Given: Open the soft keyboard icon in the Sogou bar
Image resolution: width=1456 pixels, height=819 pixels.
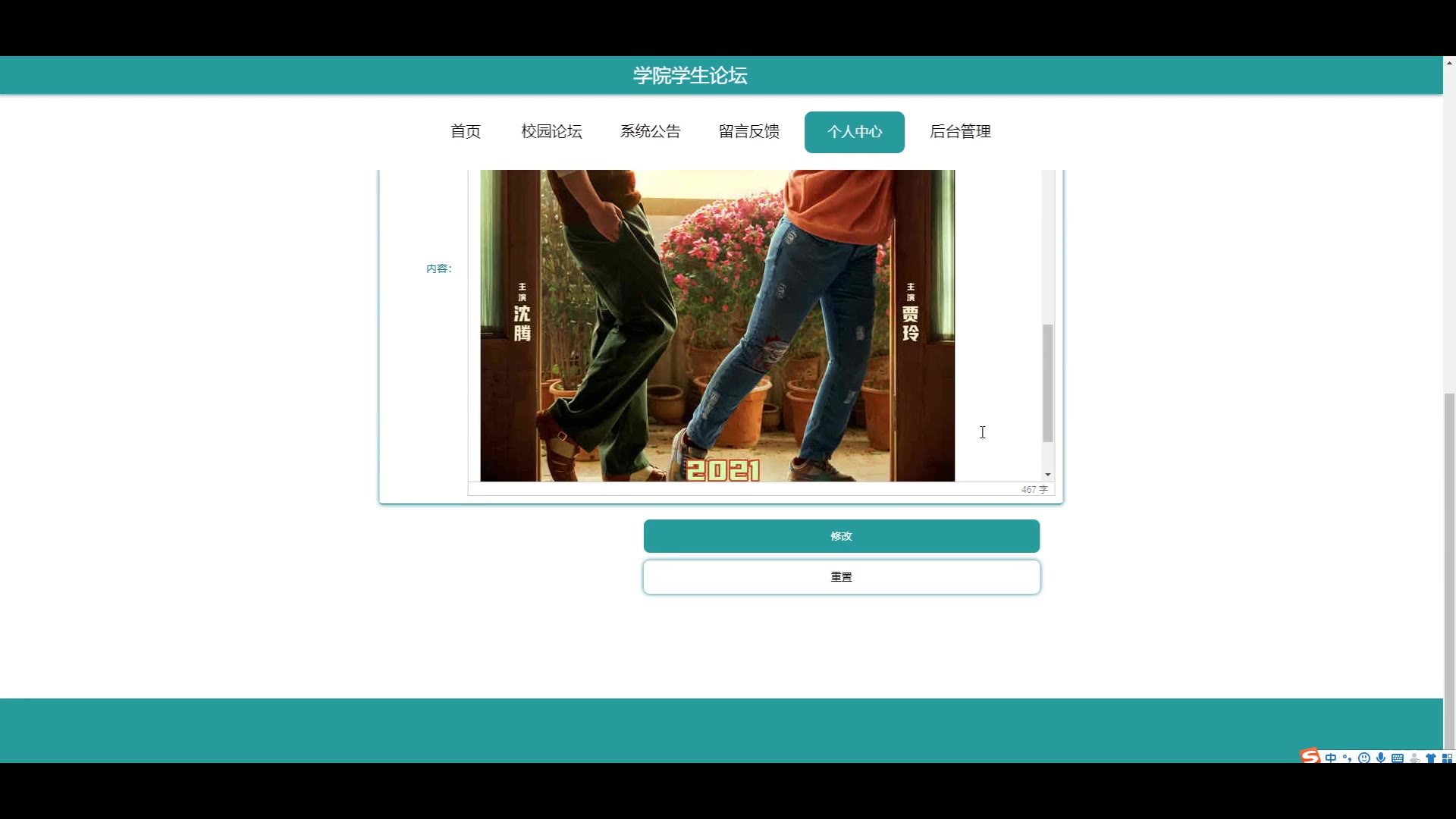Looking at the screenshot, I should coord(1397,758).
